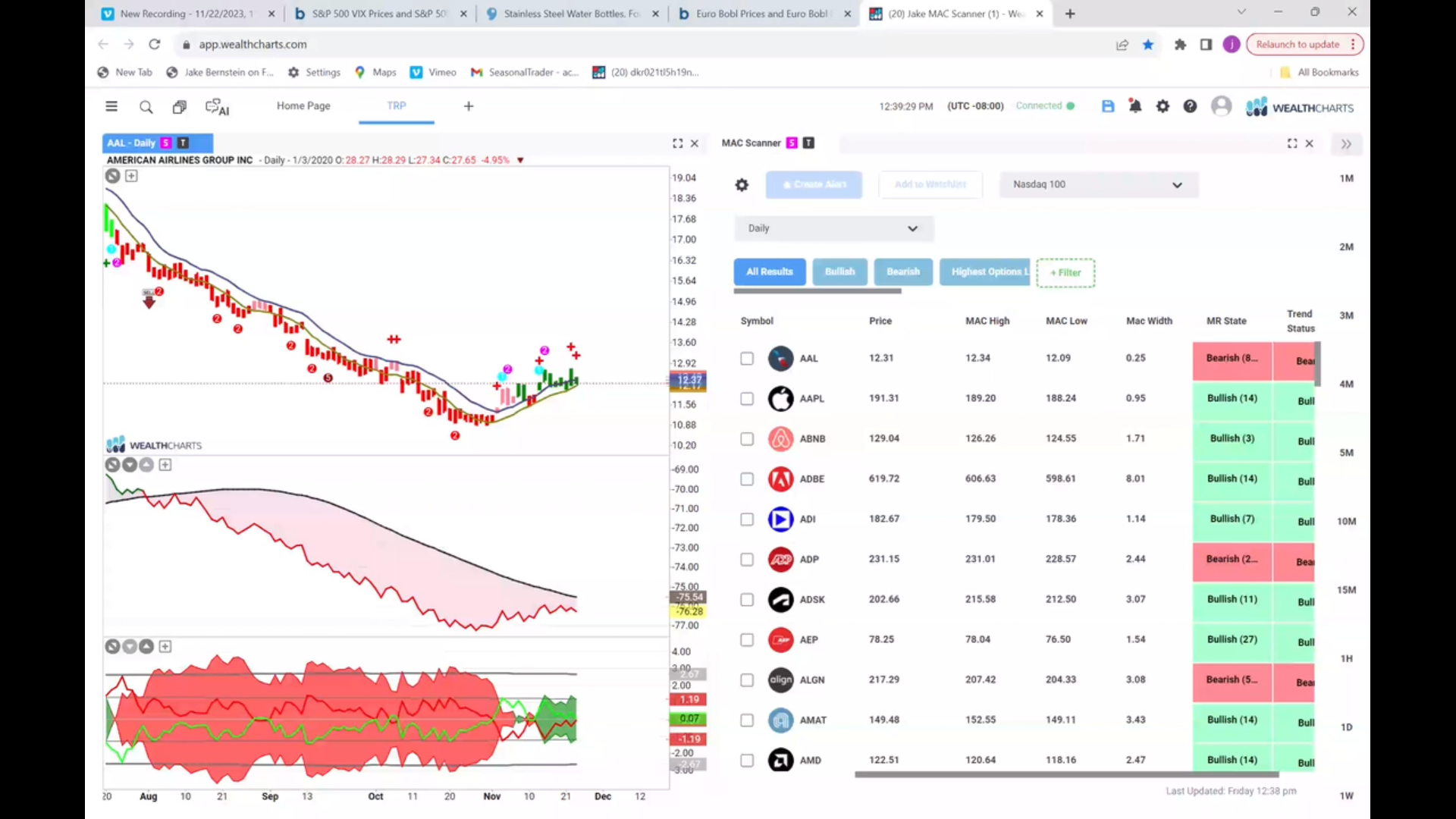This screenshot has height=819, width=1456.
Task: Reload the browser page
Action: click(155, 45)
